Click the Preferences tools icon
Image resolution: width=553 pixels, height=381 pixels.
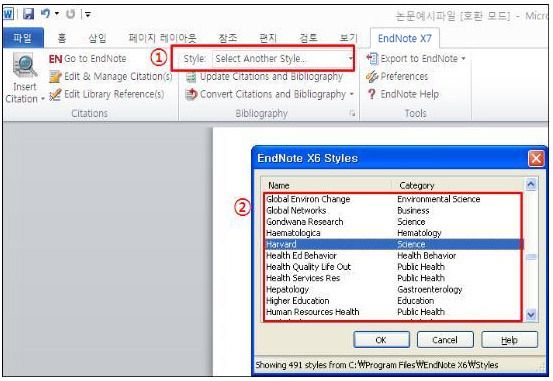tap(372, 76)
